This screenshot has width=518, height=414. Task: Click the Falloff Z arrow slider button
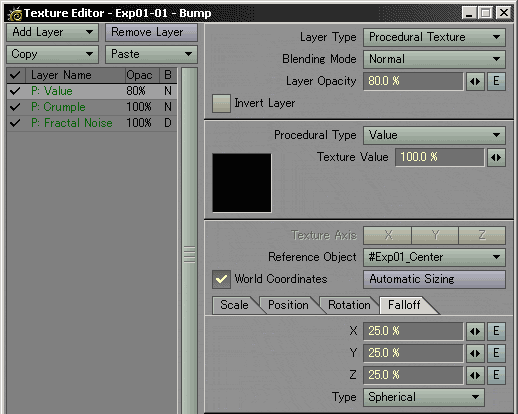pos(475,375)
